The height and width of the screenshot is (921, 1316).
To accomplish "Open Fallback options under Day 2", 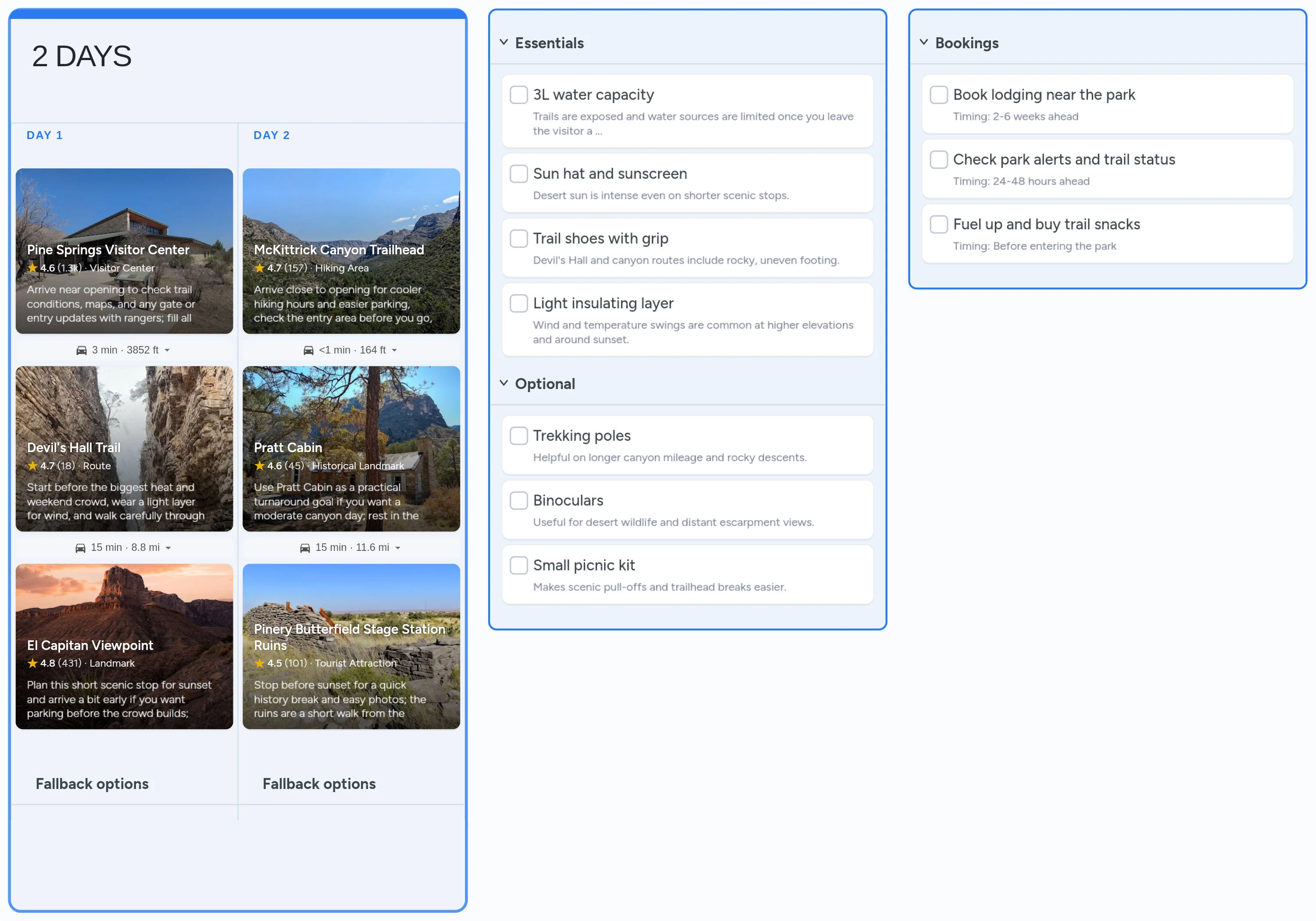I will [x=318, y=783].
